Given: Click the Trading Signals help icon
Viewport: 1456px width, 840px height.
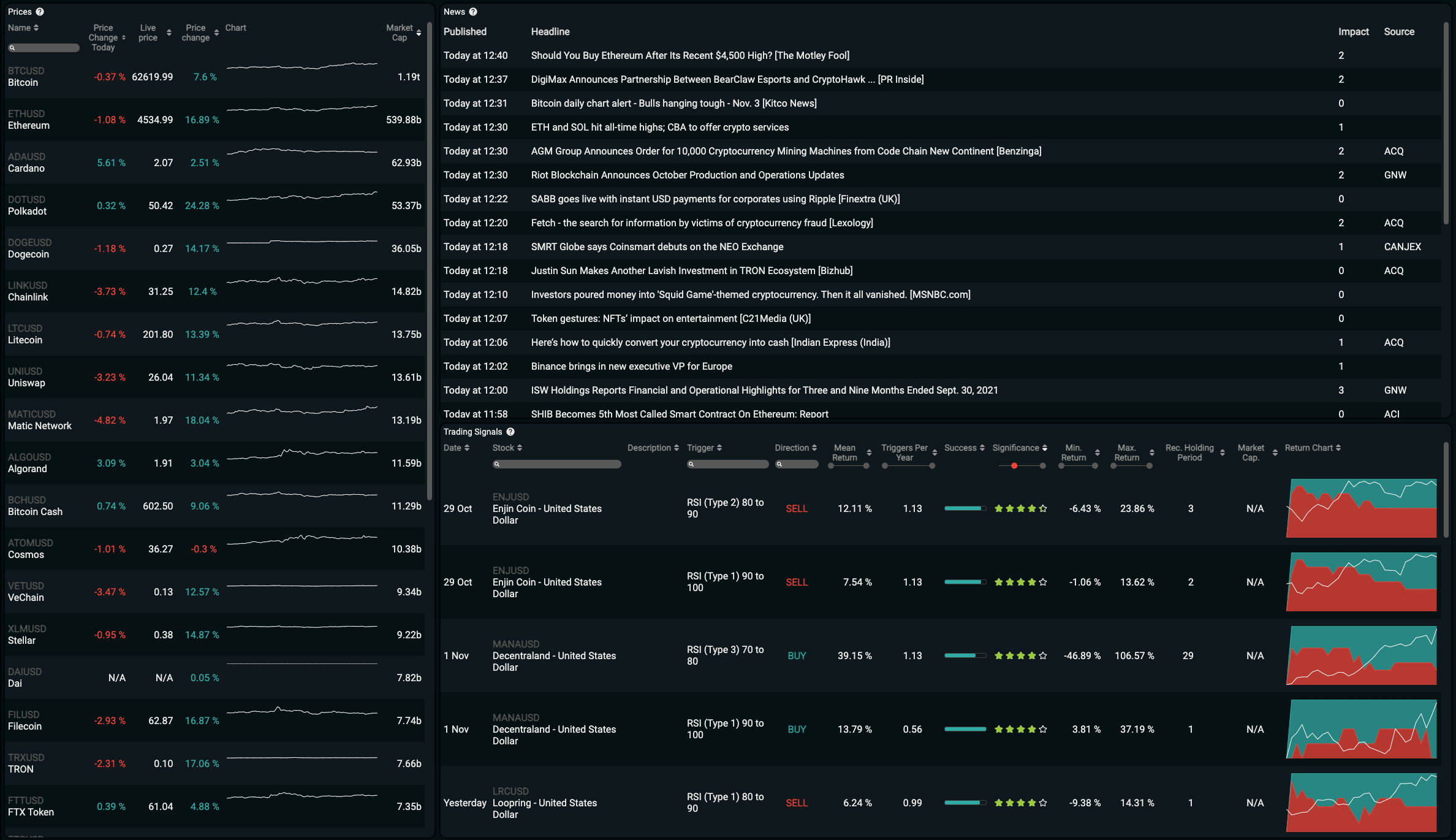Looking at the screenshot, I should [x=510, y=432].
